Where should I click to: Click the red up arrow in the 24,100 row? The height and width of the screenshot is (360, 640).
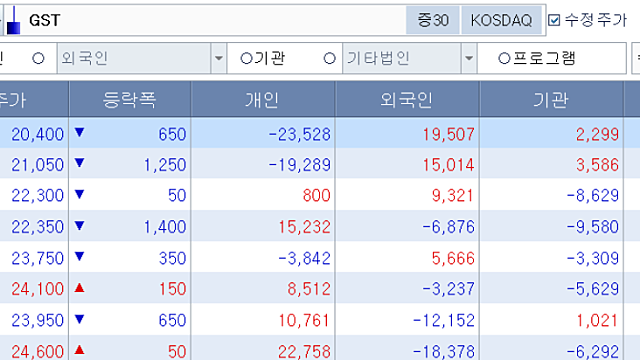(x=80, y=288)
